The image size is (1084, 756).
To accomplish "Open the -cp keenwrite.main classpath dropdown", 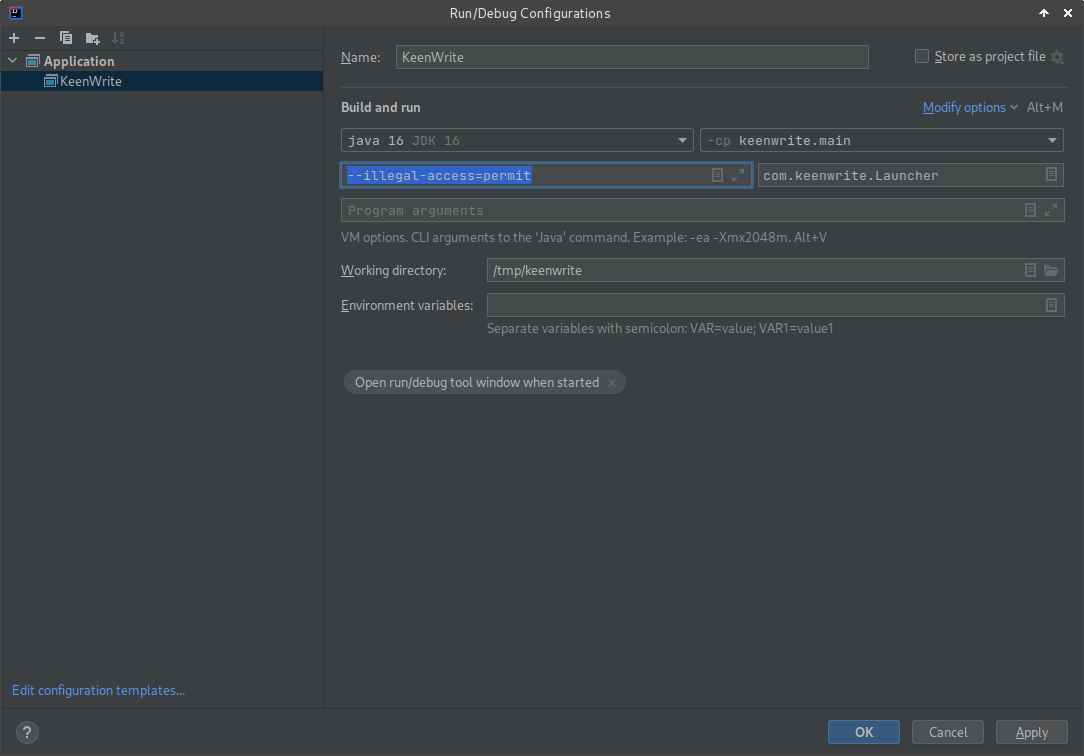I will (x=881, y=141).
